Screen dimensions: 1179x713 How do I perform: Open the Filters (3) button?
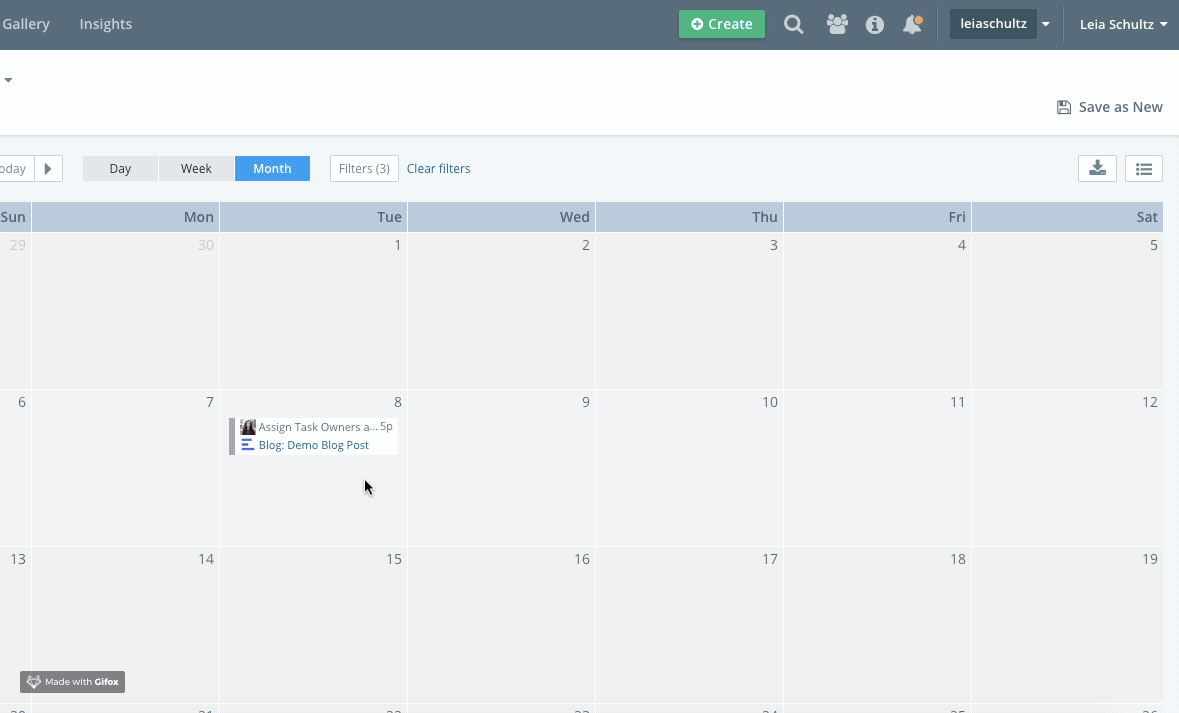coord(364,168)
